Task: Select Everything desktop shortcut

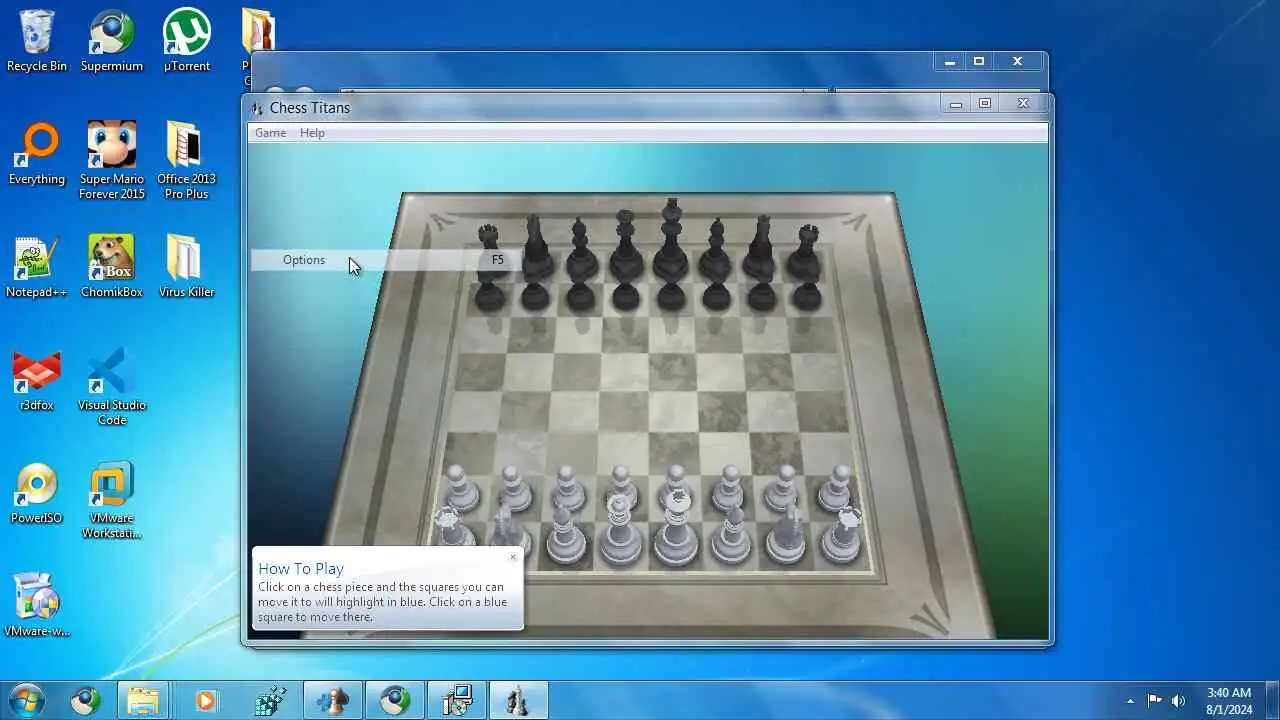Action: (x=37, y=154)
